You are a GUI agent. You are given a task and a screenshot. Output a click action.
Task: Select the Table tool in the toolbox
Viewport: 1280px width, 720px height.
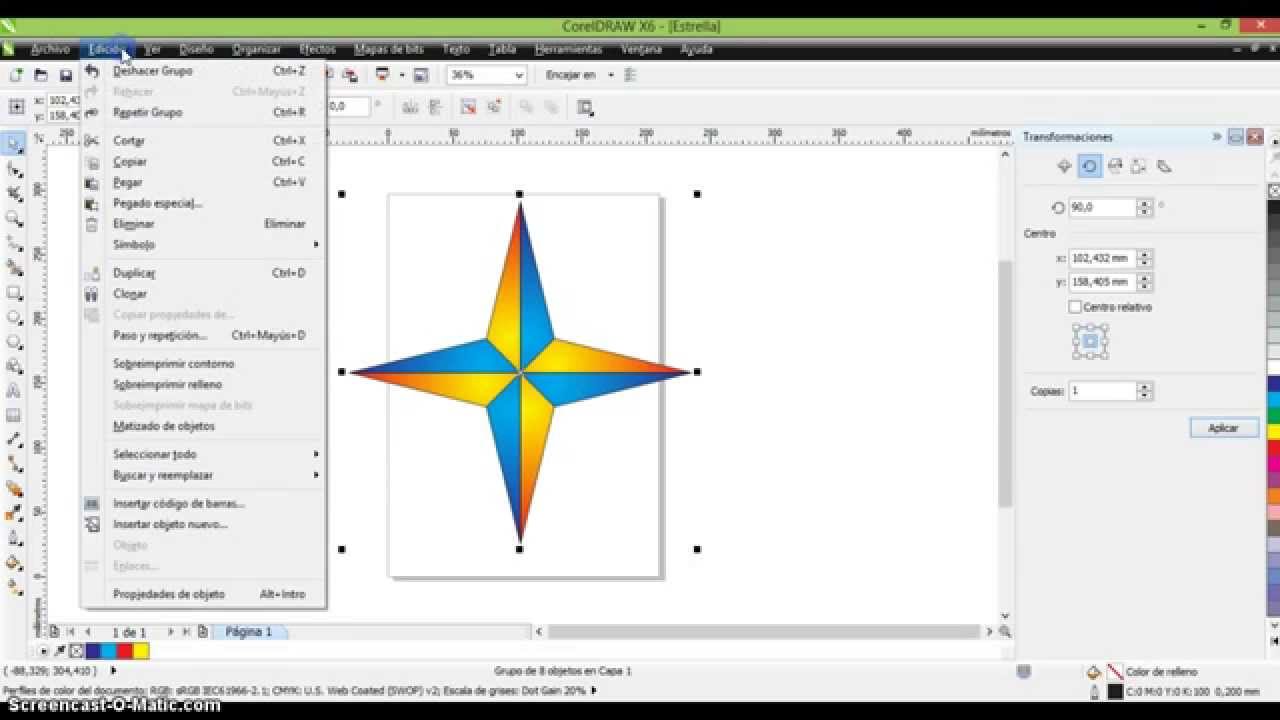pyautogui.click(x=14, y=415)
